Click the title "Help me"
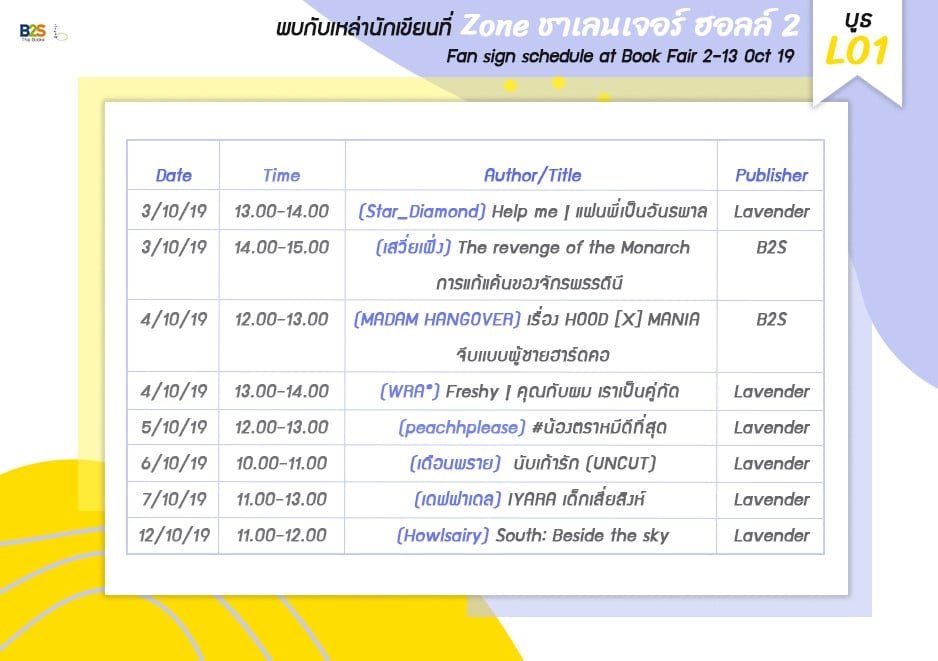This screenshot has height=661, width=938. pyautogui.click(x=524, y=211)
